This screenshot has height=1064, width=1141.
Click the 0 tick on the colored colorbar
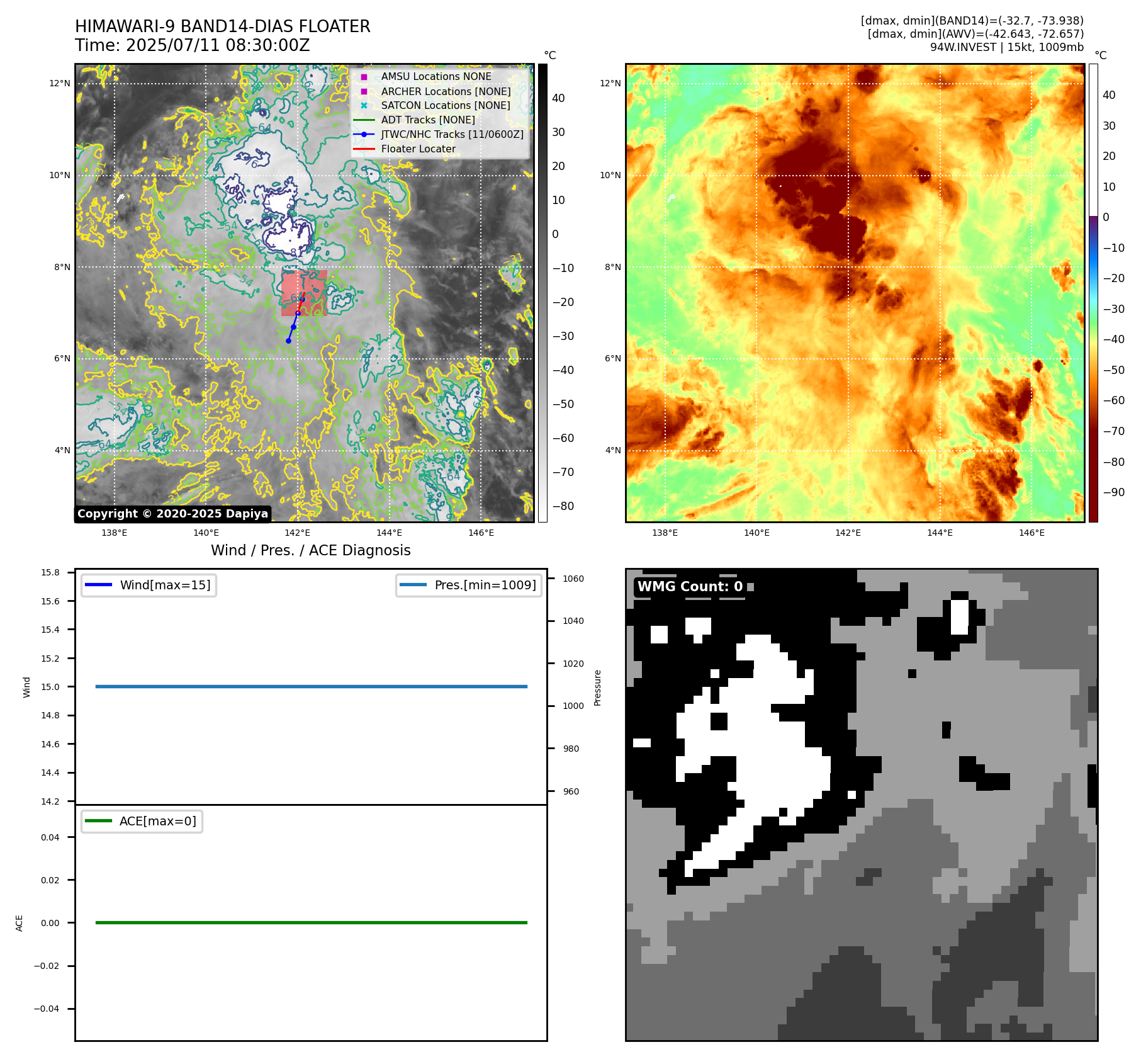[x=1106, y=217]
